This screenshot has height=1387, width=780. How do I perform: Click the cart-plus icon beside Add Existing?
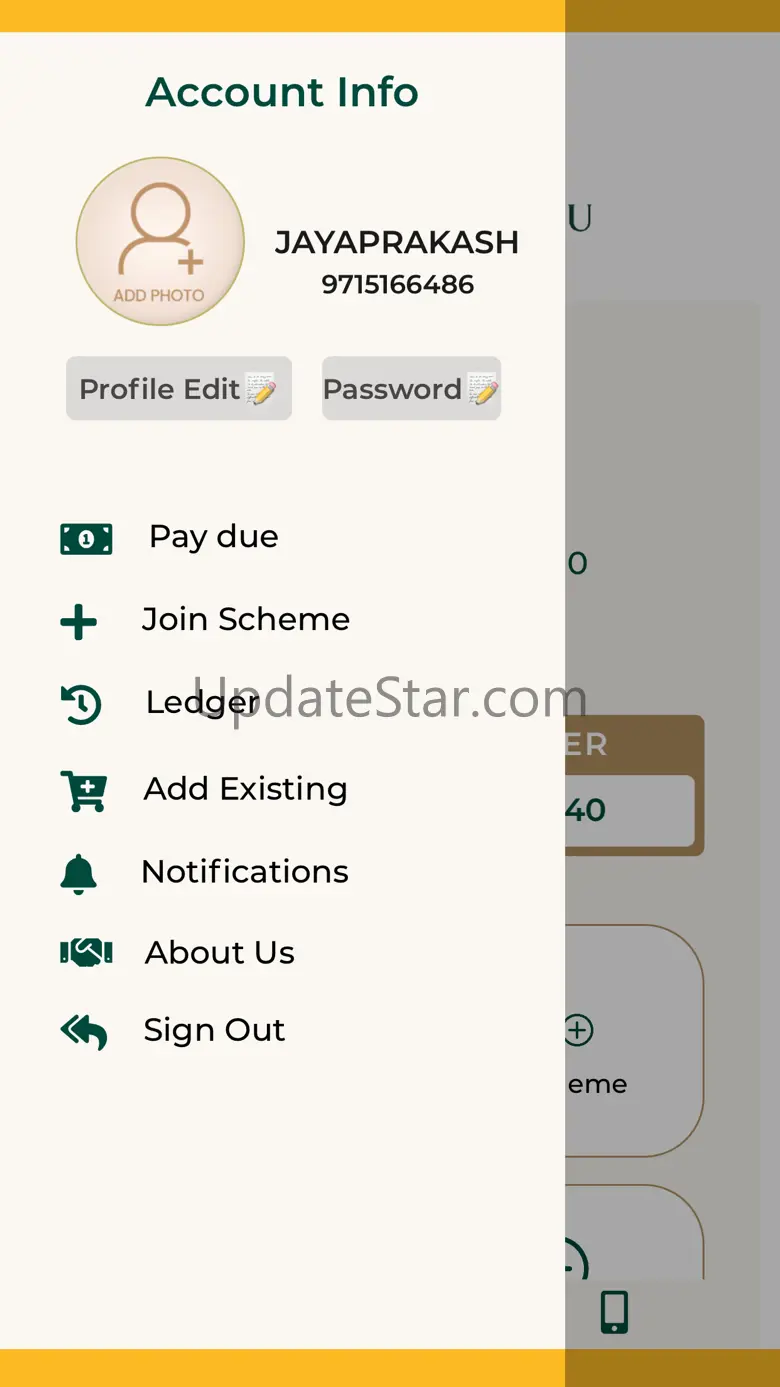pyautogui.click(x=84, y=790)
